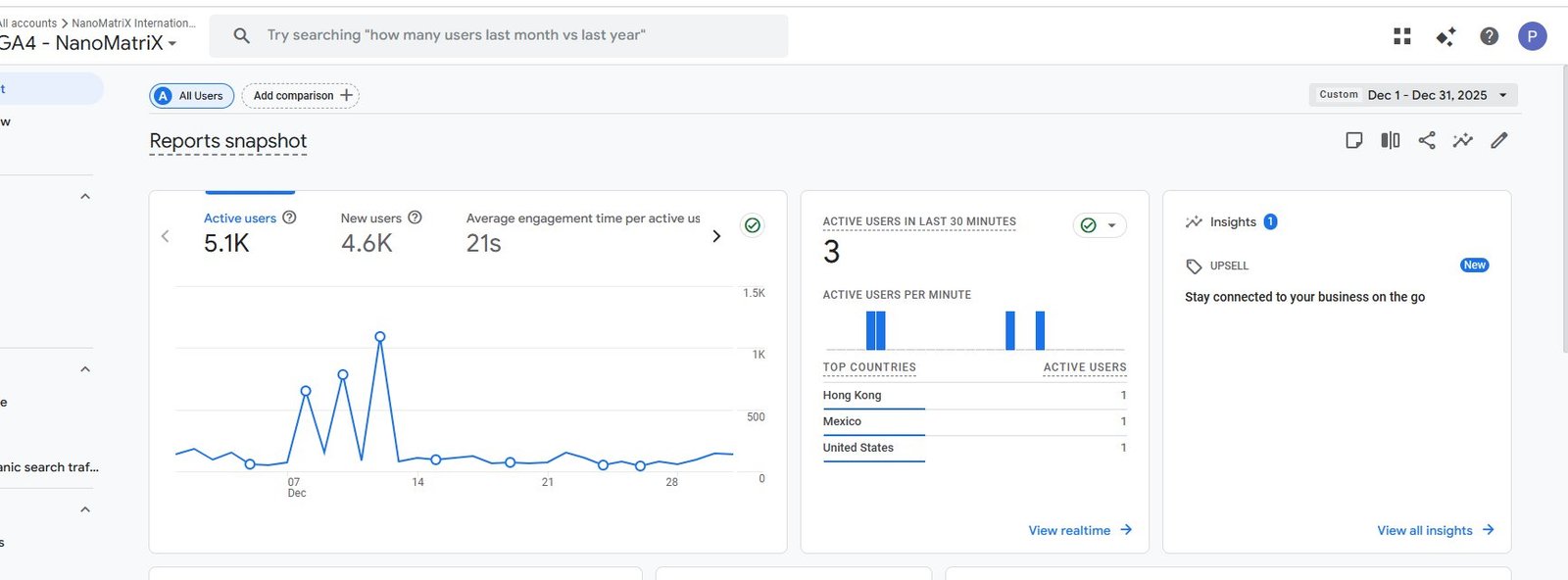The image size is (1568, 580).
Task: Click the Add comparison button
Action: coord(301,96)
